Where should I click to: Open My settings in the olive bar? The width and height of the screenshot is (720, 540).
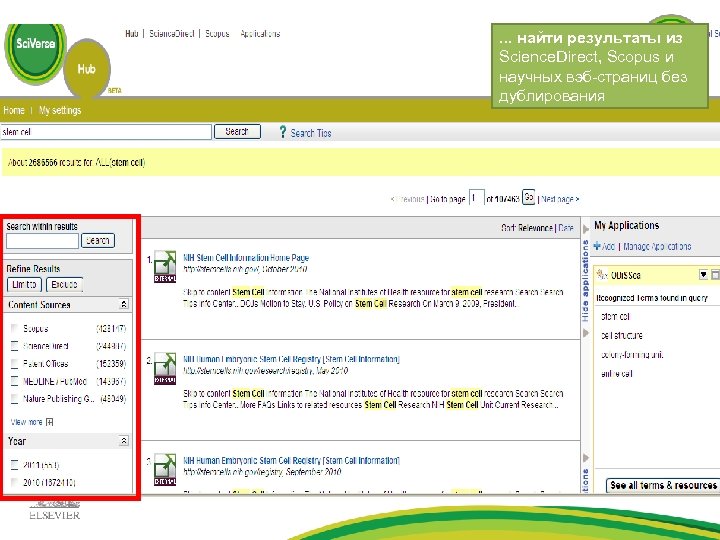(60, 110)
